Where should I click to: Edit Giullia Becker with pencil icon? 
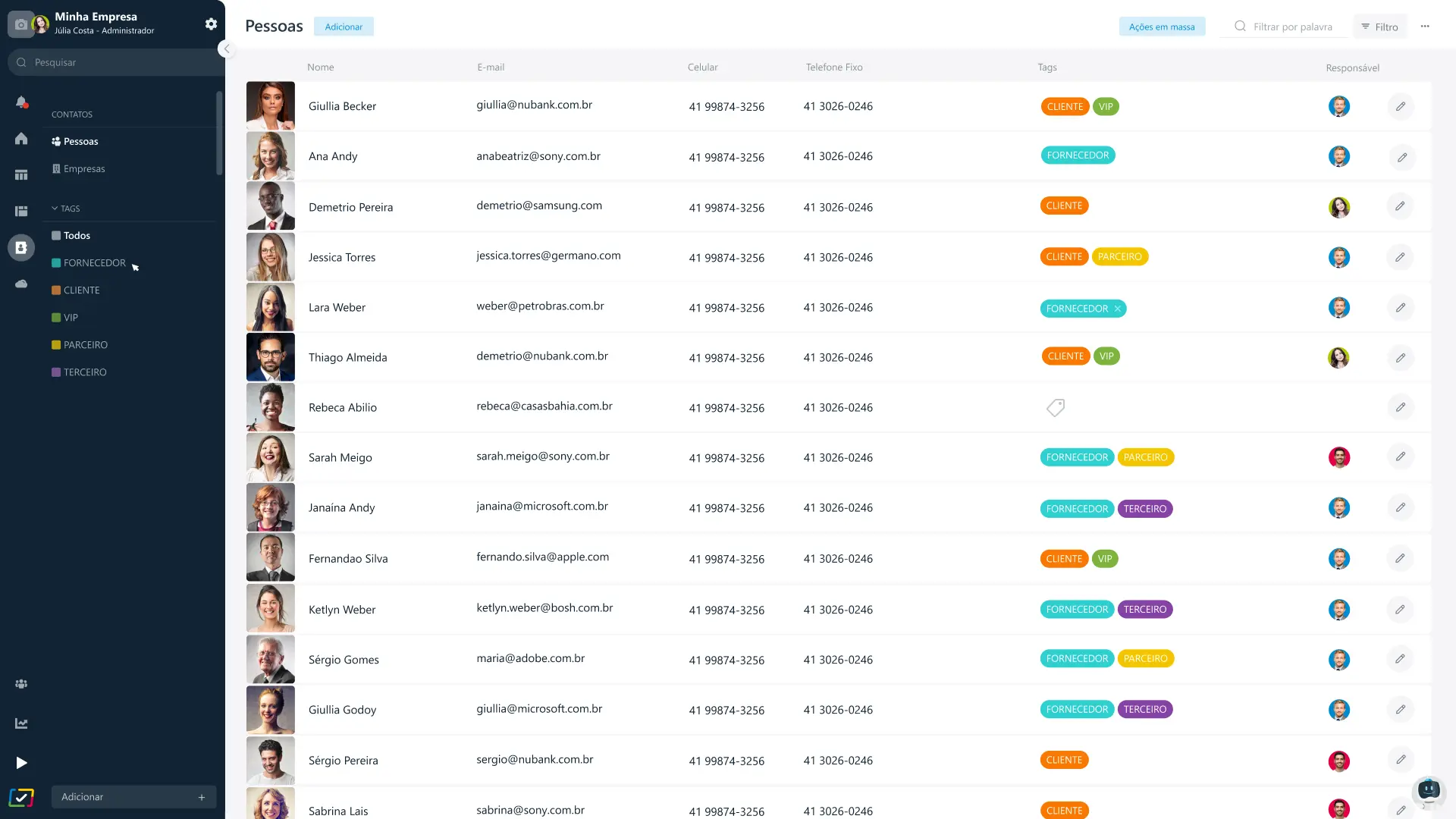pos(1401,106)
